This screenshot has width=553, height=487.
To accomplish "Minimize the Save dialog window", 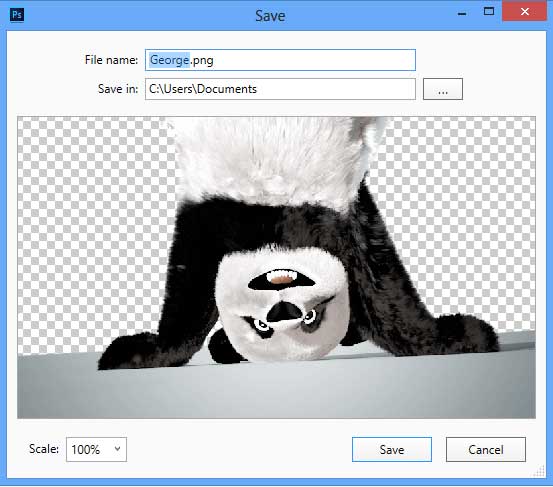I will (462, 13).
